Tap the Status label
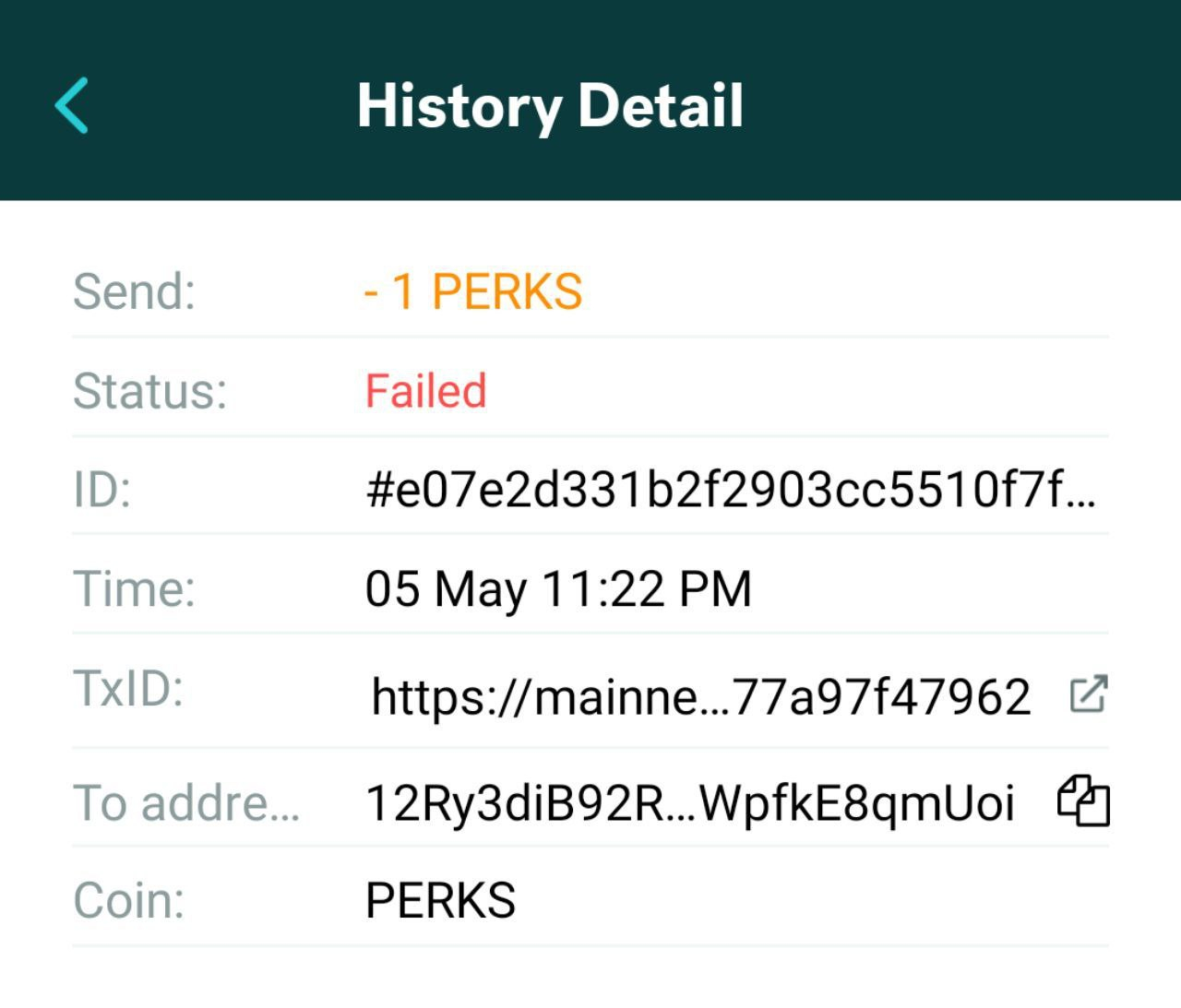This screenshot has height=1008, width=1181. point(149,391)
